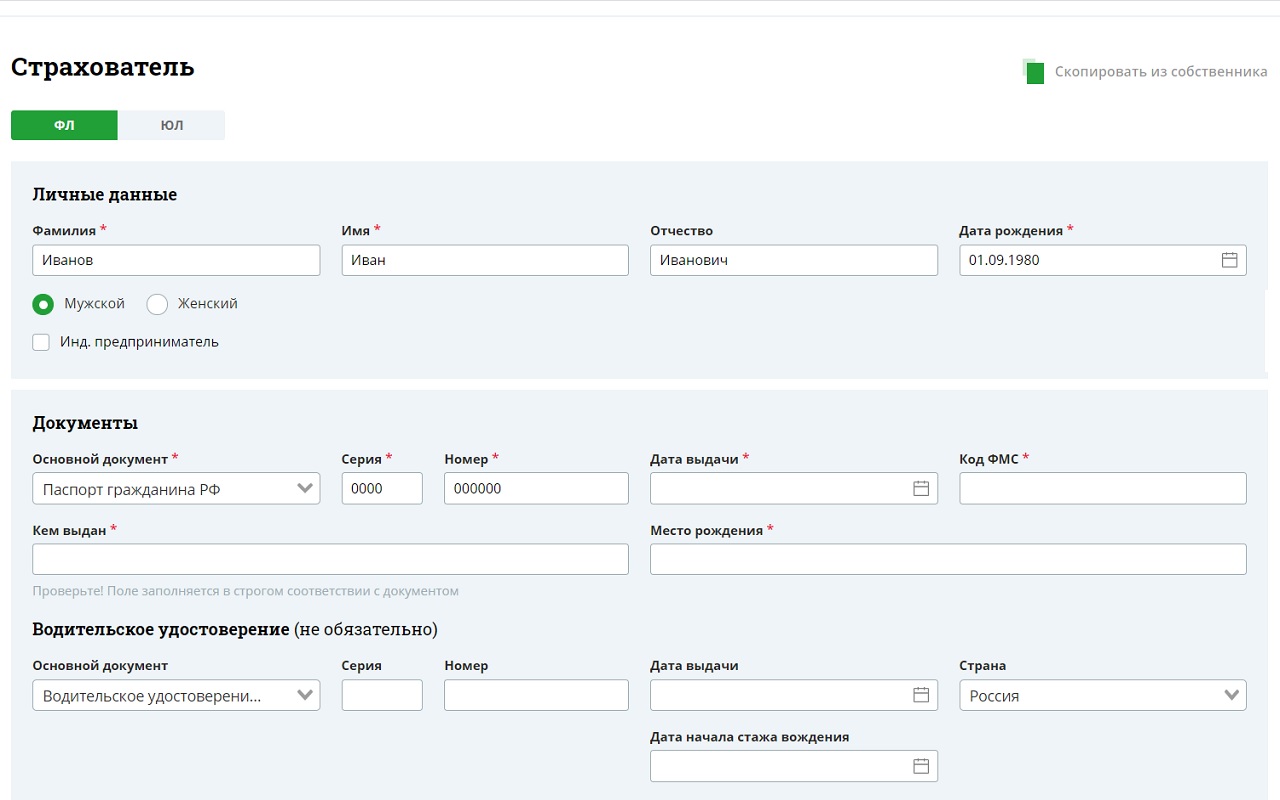
Task: Click Скопировать из собственника label
Action: tap(1161, 72)
